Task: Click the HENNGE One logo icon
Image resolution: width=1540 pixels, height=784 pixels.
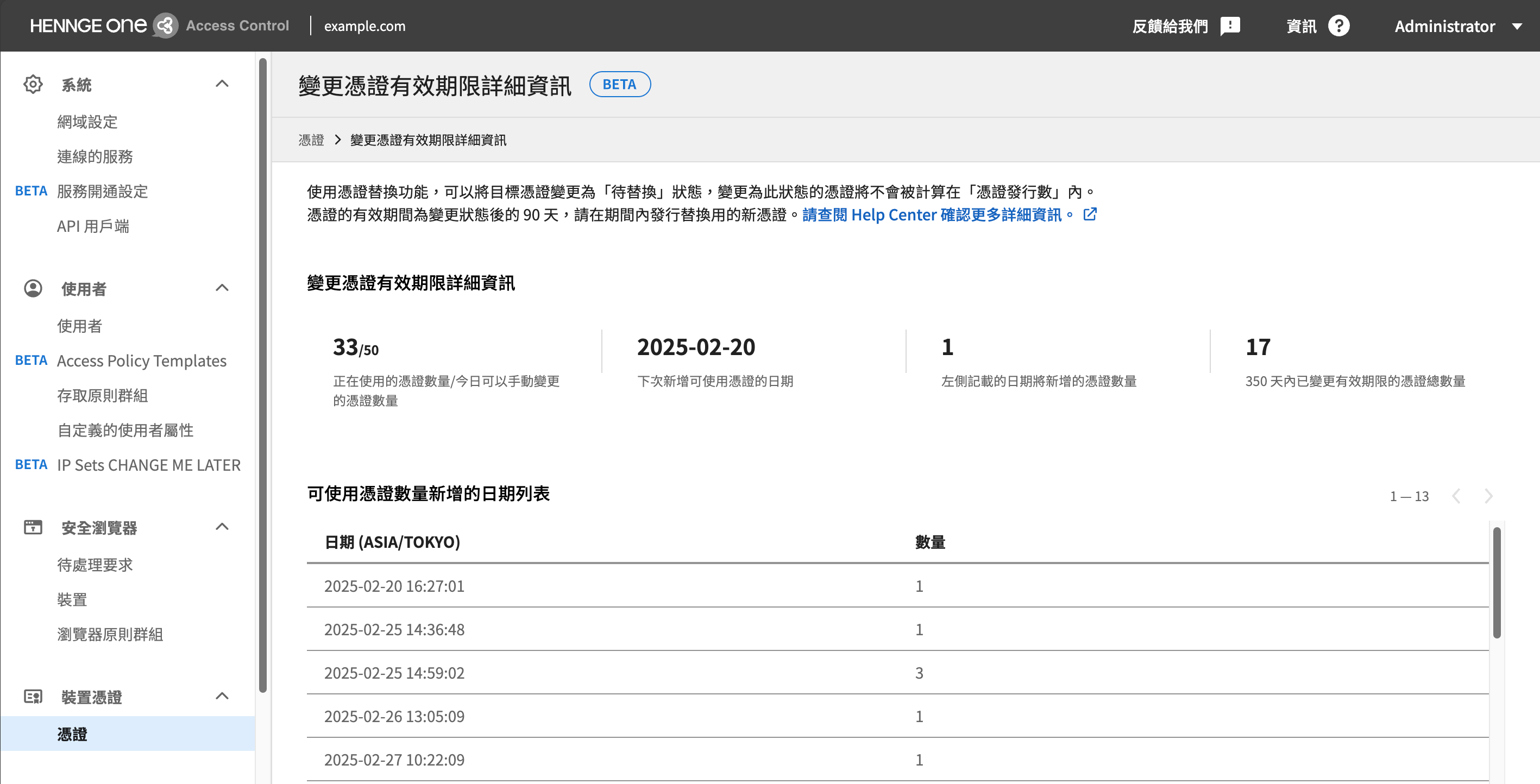Action: [166, 26]
